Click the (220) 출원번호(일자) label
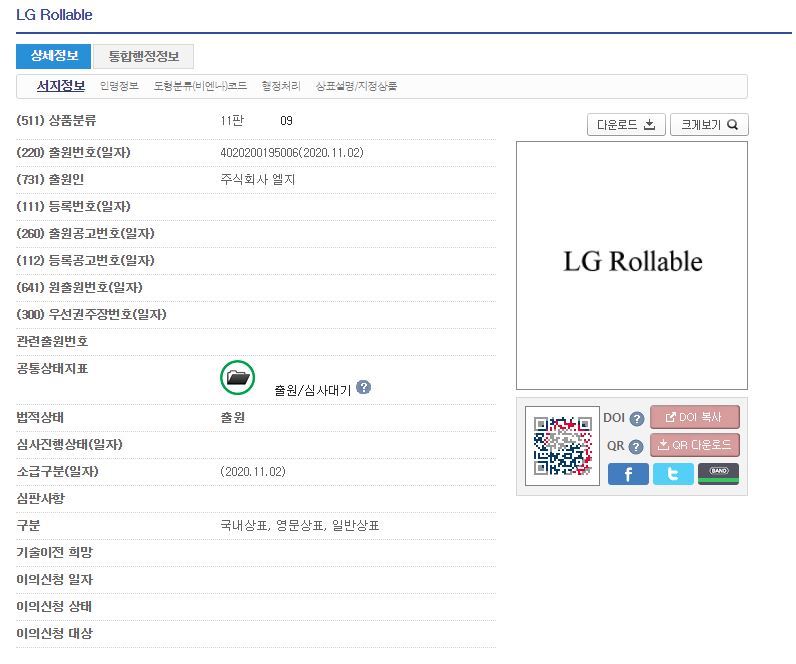This screenshot has height=664, width=796. [74, 153]
